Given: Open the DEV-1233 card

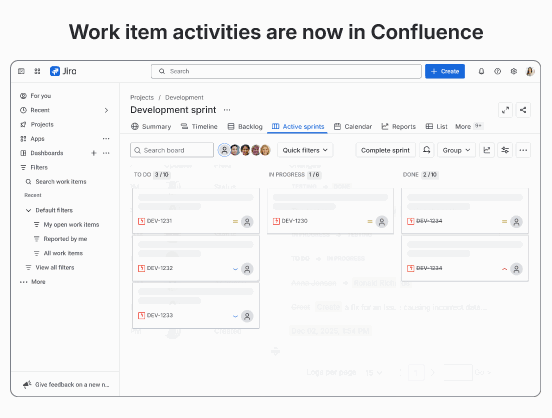Looking at the screenshot, I should point(196,305).
